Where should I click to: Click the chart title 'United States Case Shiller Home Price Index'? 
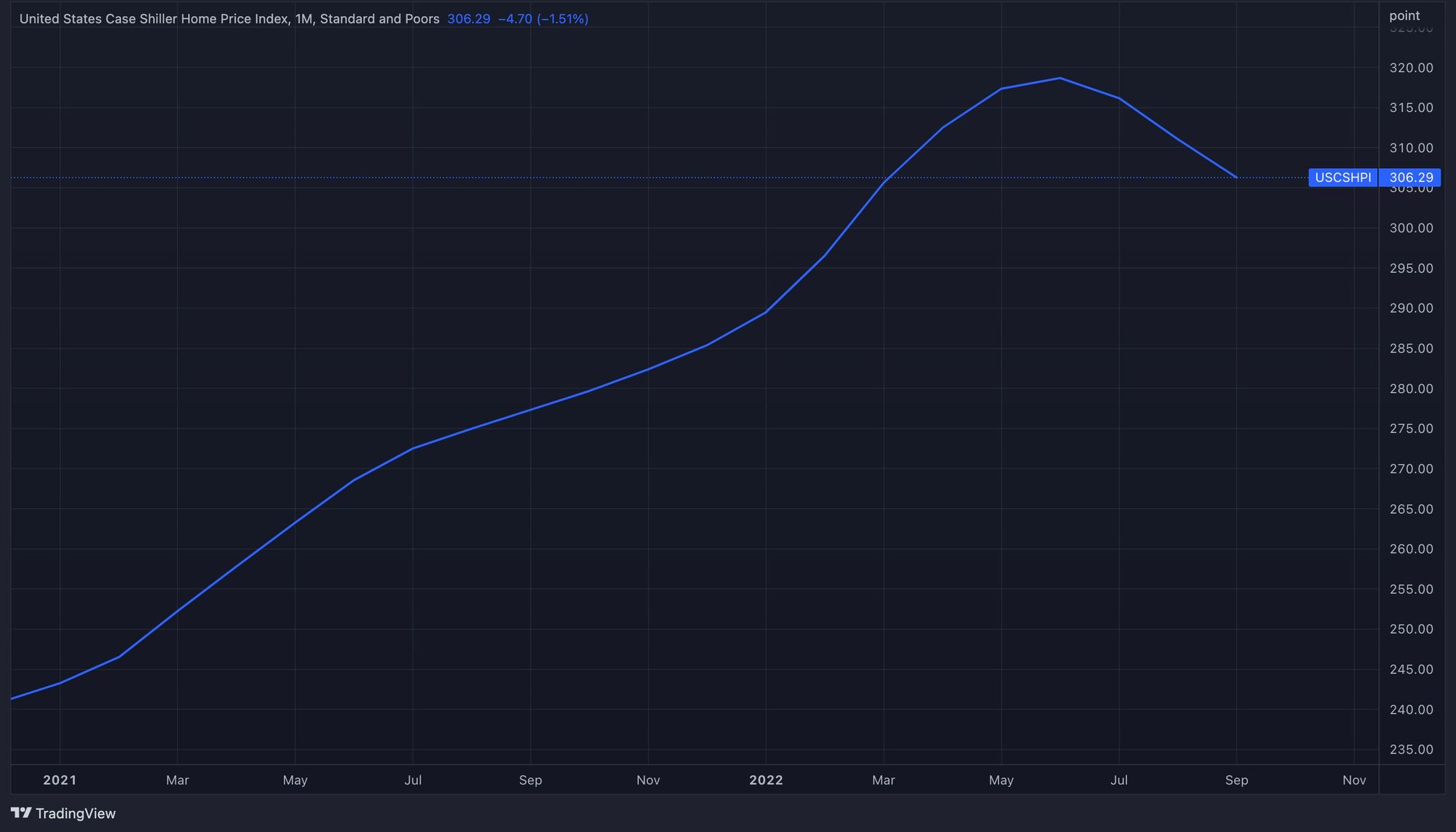(154, 19)
